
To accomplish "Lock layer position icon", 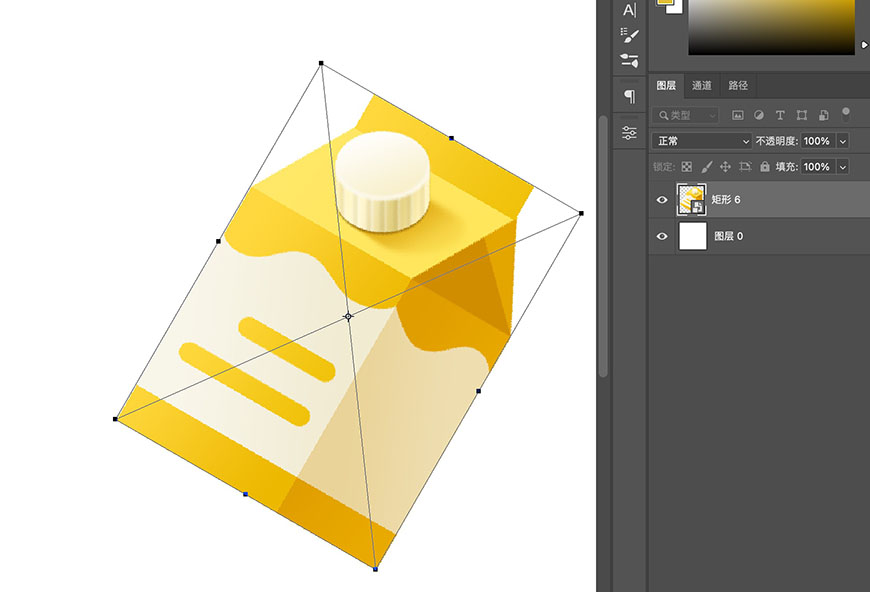I will (725, 166).
